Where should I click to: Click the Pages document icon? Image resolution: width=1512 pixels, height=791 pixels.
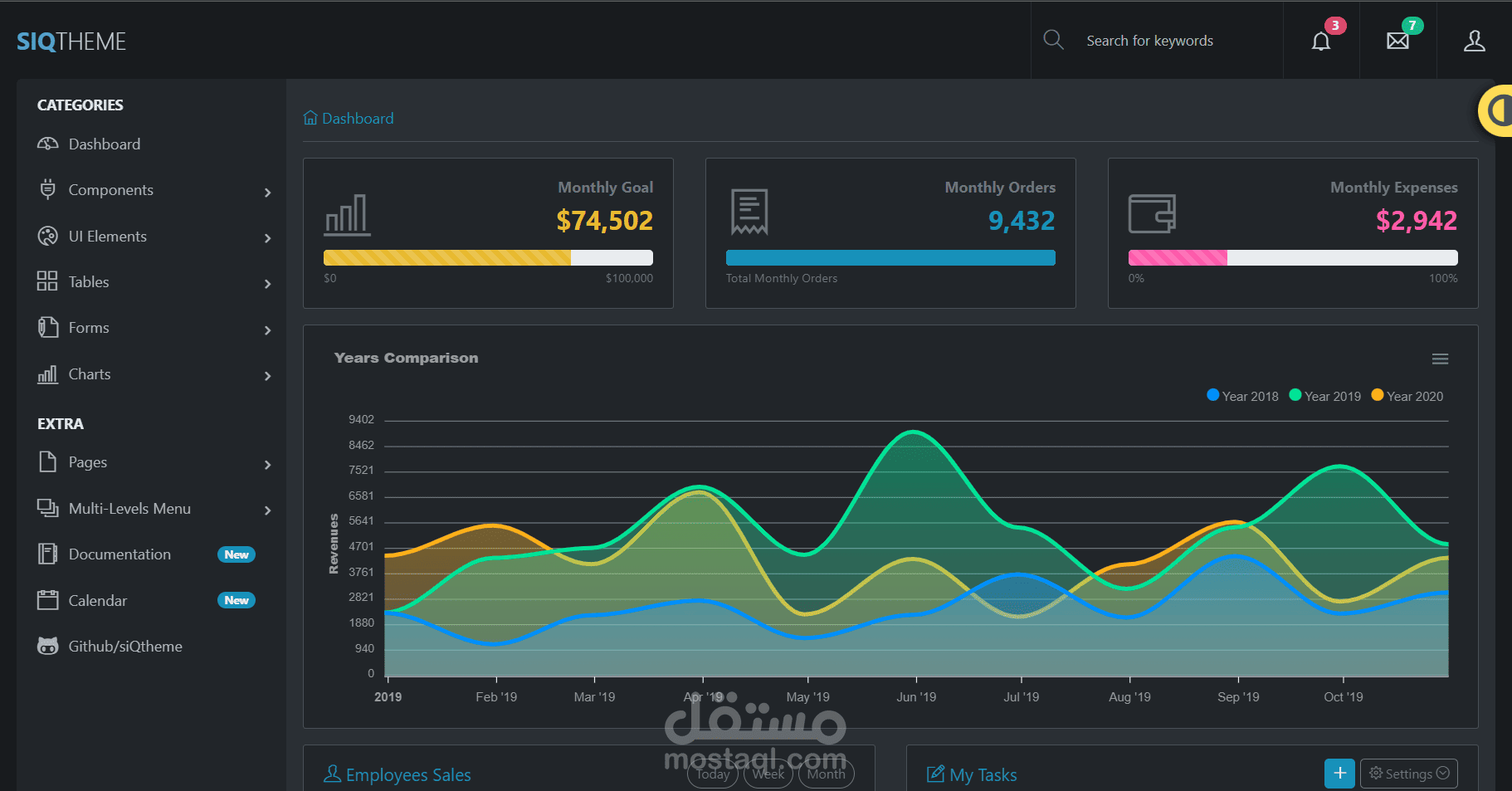point(48,461)
